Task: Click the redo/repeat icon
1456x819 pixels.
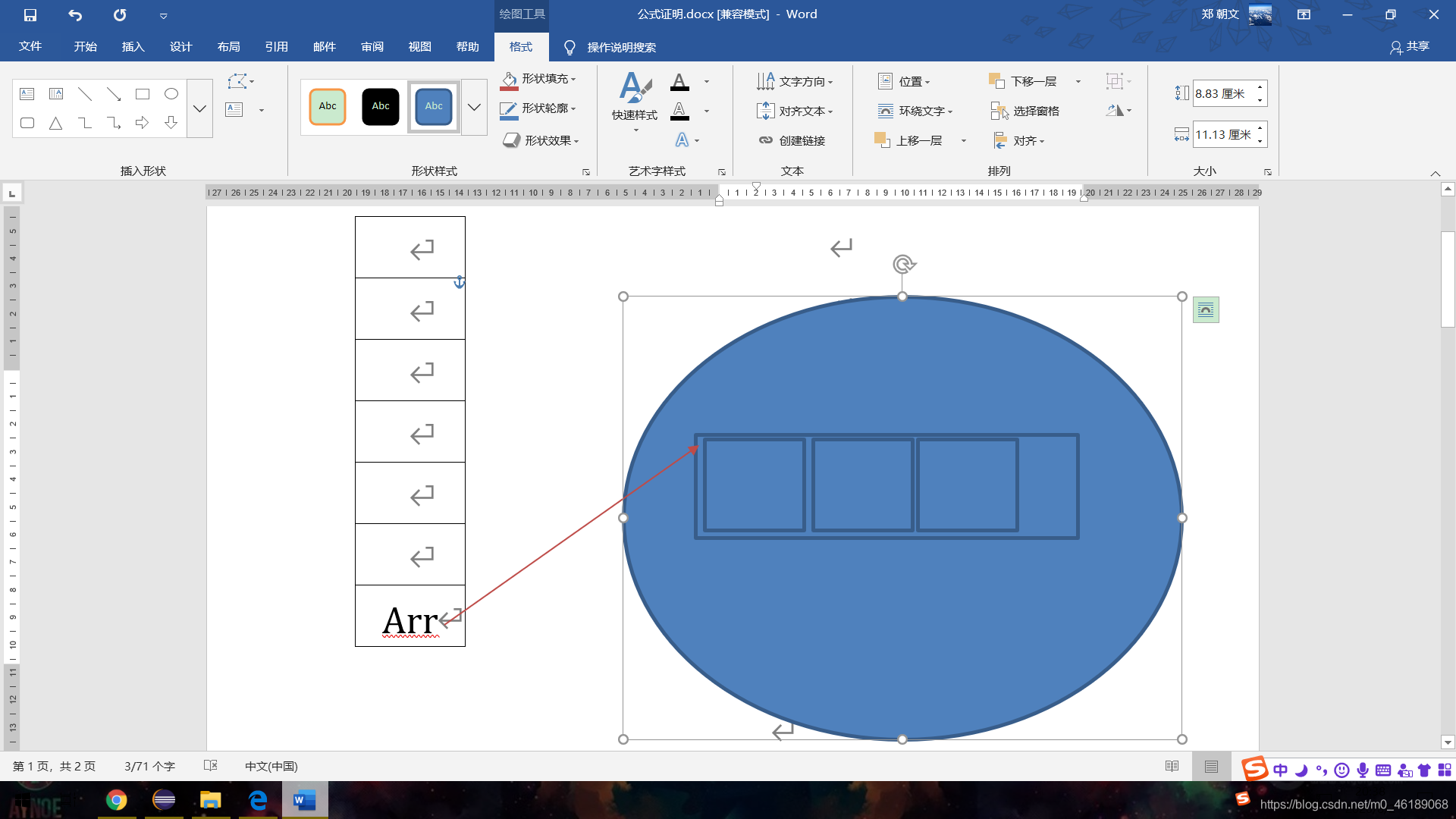Action: click(x=120, y=14)
